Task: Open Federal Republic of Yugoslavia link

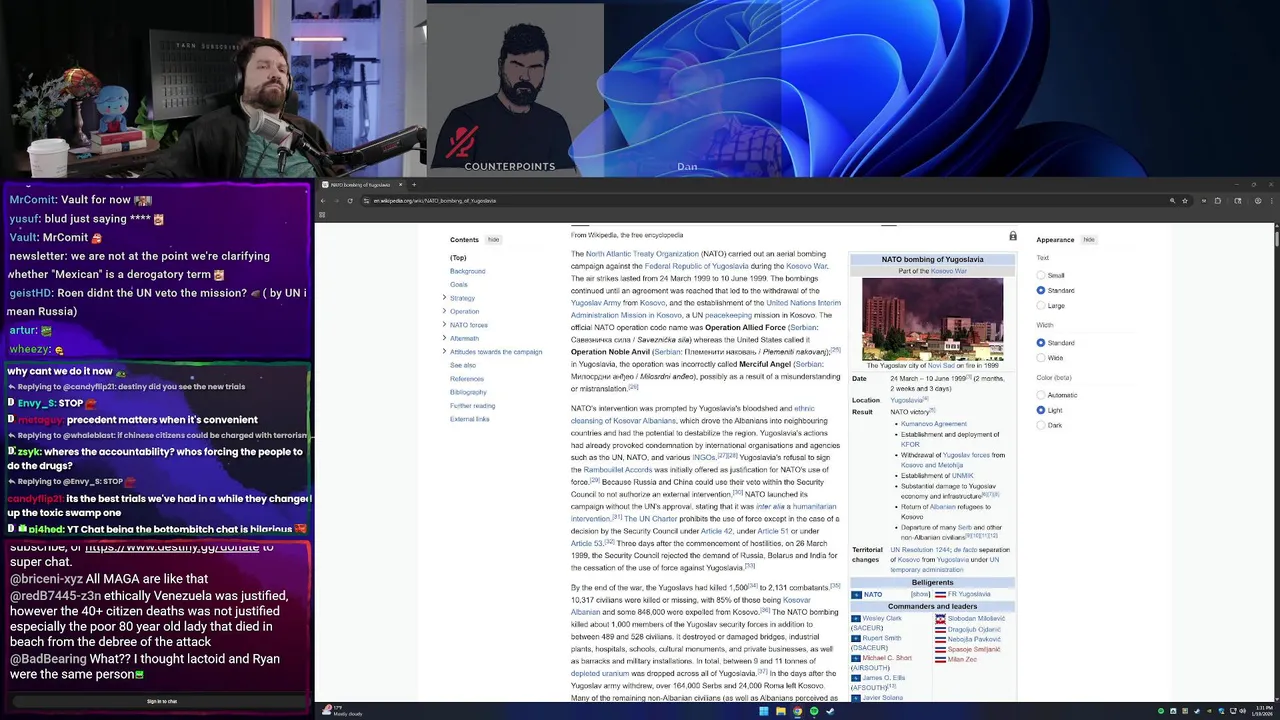Action: pyautogui.click(x=696, y=266)
